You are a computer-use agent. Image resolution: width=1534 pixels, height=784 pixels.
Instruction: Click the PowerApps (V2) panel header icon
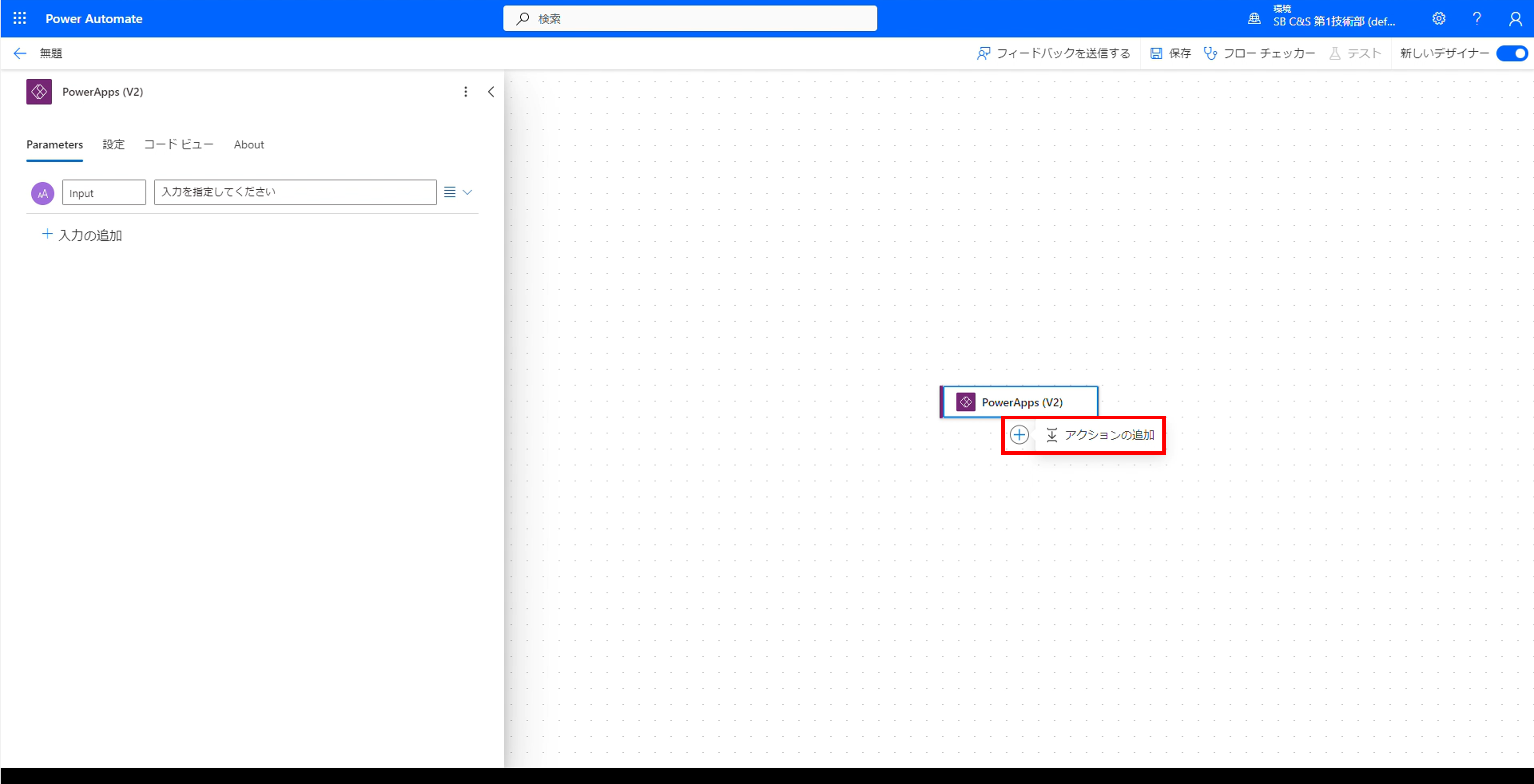39,92
